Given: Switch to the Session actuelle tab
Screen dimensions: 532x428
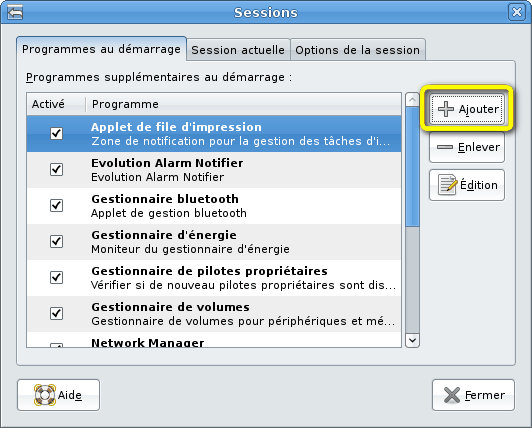Looking at the screenshot, I should (238, 50).
